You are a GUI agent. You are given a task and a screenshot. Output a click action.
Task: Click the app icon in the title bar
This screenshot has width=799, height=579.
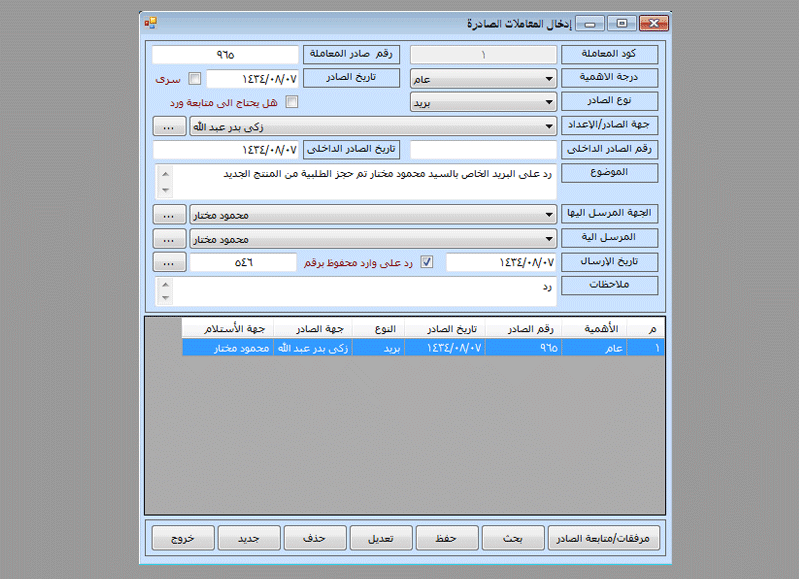pos(150,23)
